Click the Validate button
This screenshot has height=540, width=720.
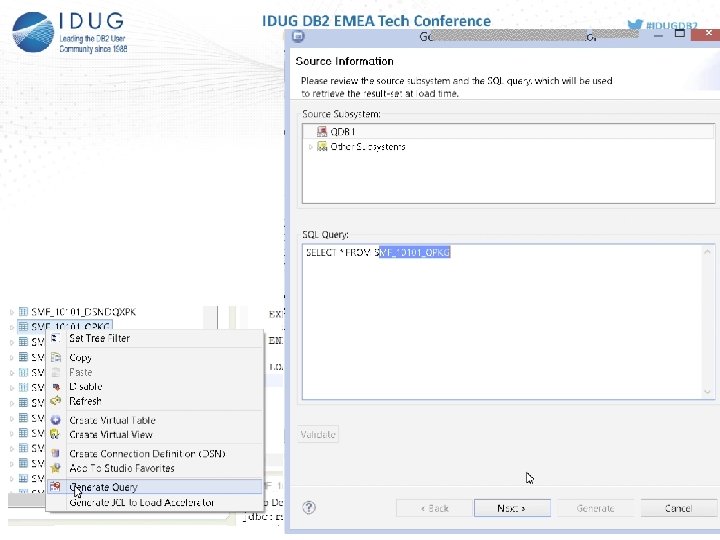(318, 434)
